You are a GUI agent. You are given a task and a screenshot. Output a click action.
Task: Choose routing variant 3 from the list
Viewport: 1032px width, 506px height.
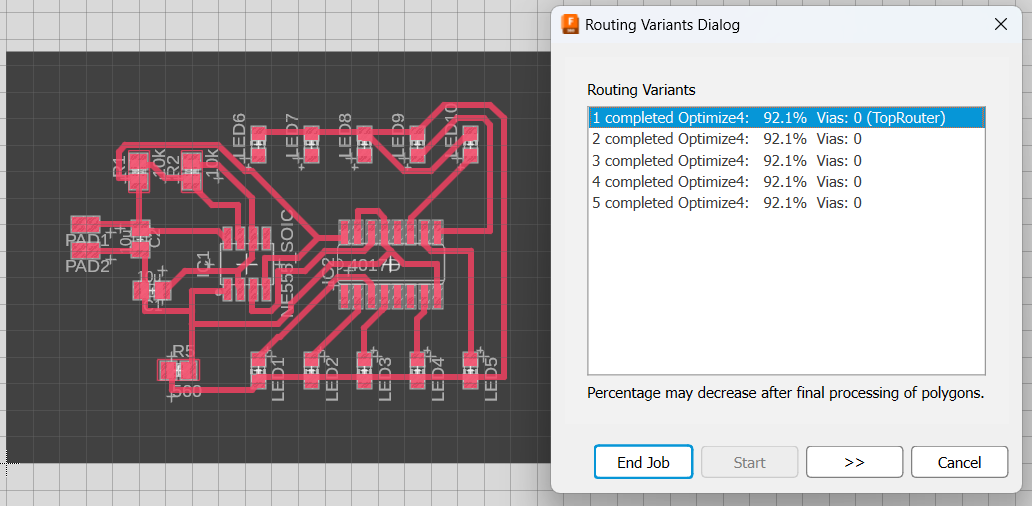click(x=726, y=160)
